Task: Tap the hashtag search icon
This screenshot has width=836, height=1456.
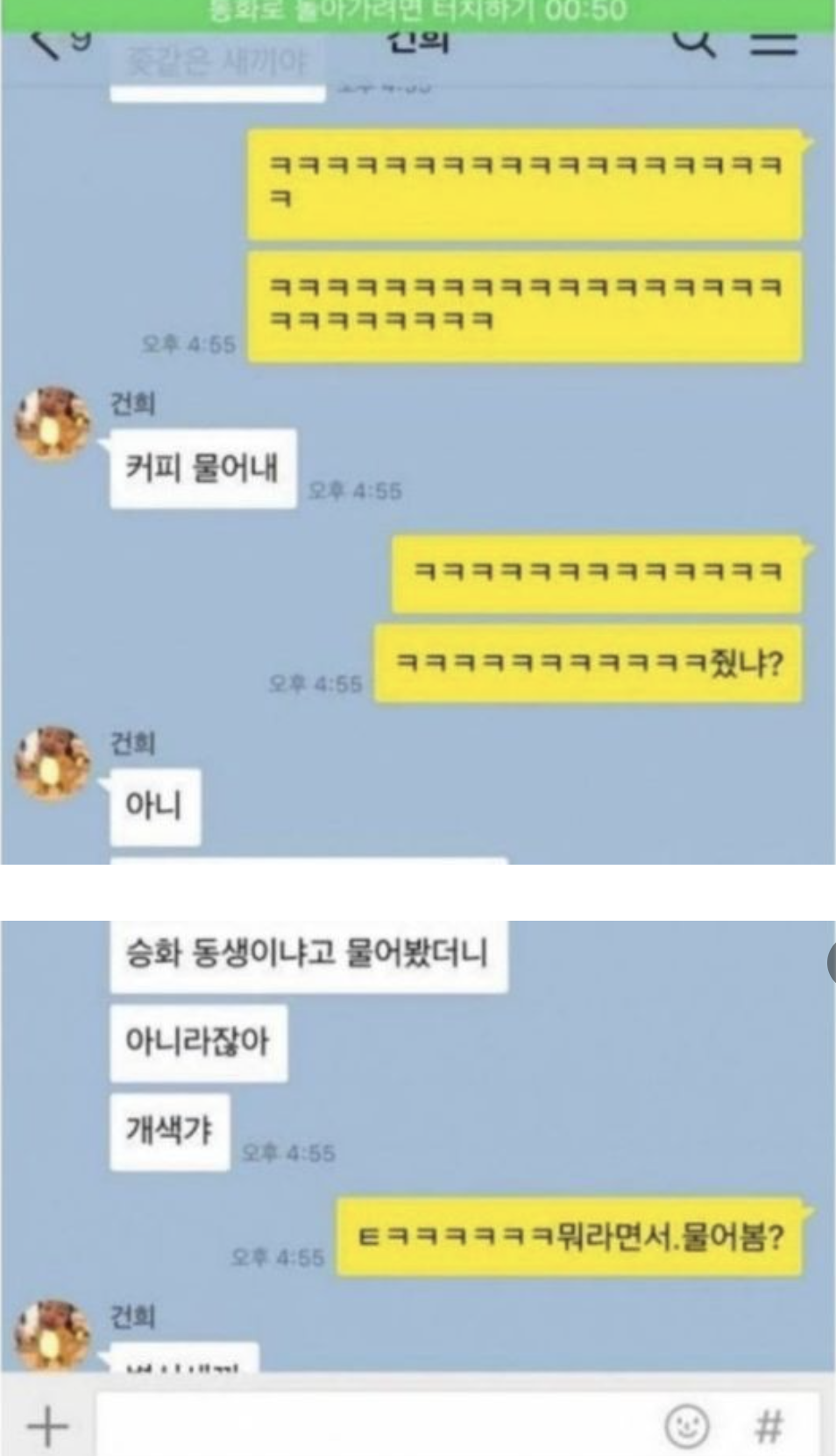Action: tap(769, 1426)
